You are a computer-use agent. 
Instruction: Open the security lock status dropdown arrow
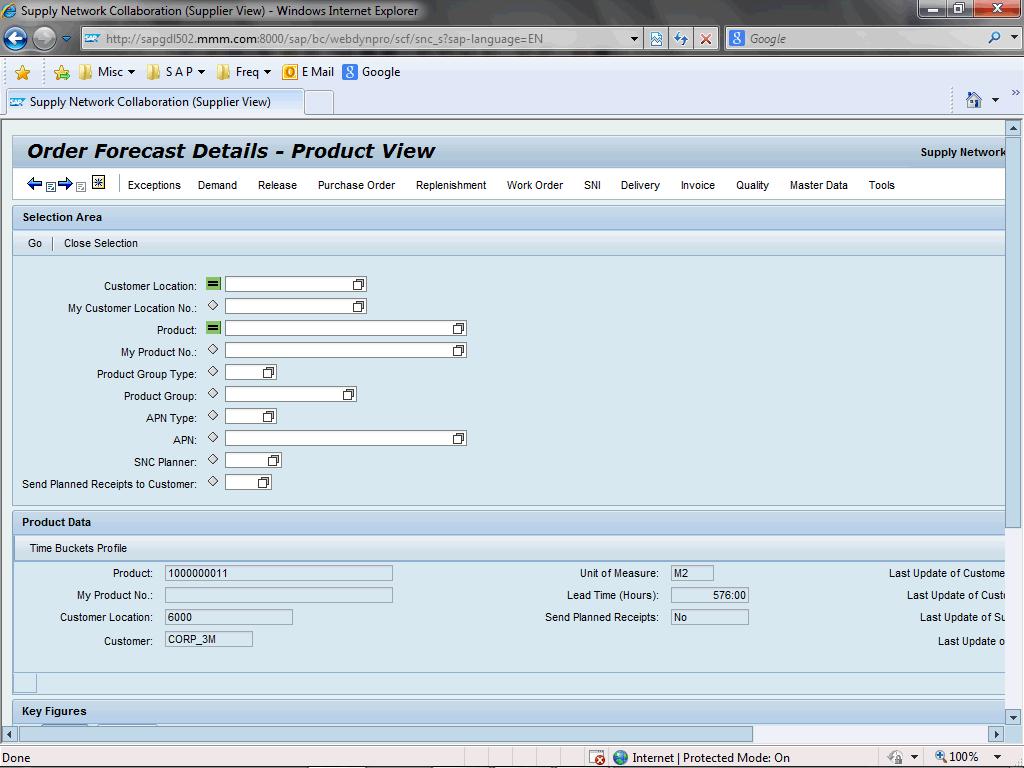(x=914, y=757)
